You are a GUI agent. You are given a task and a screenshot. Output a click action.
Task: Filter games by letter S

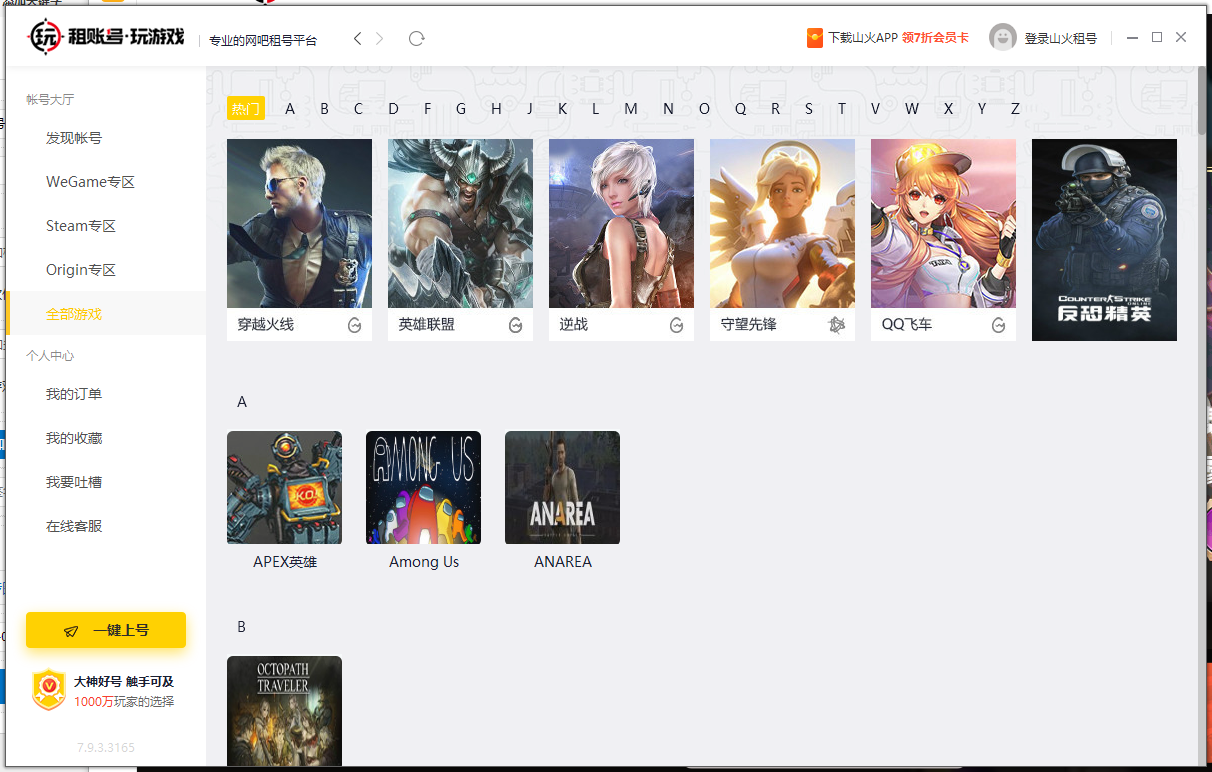point(809,109)
